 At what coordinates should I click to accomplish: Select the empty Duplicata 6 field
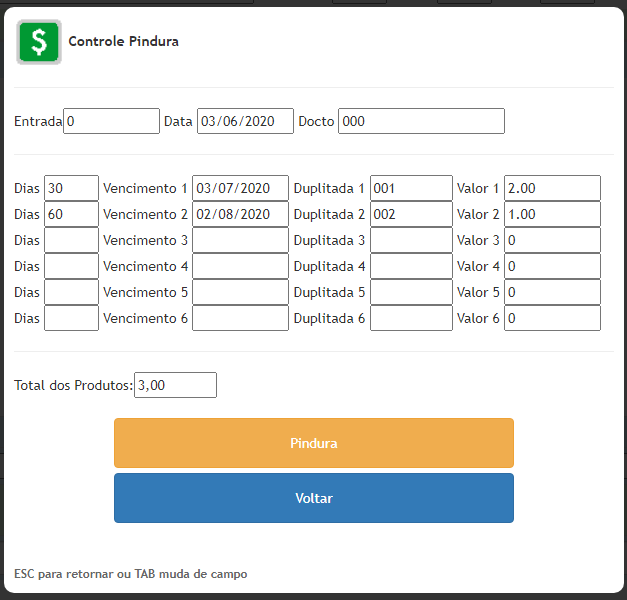coord(411,318)
